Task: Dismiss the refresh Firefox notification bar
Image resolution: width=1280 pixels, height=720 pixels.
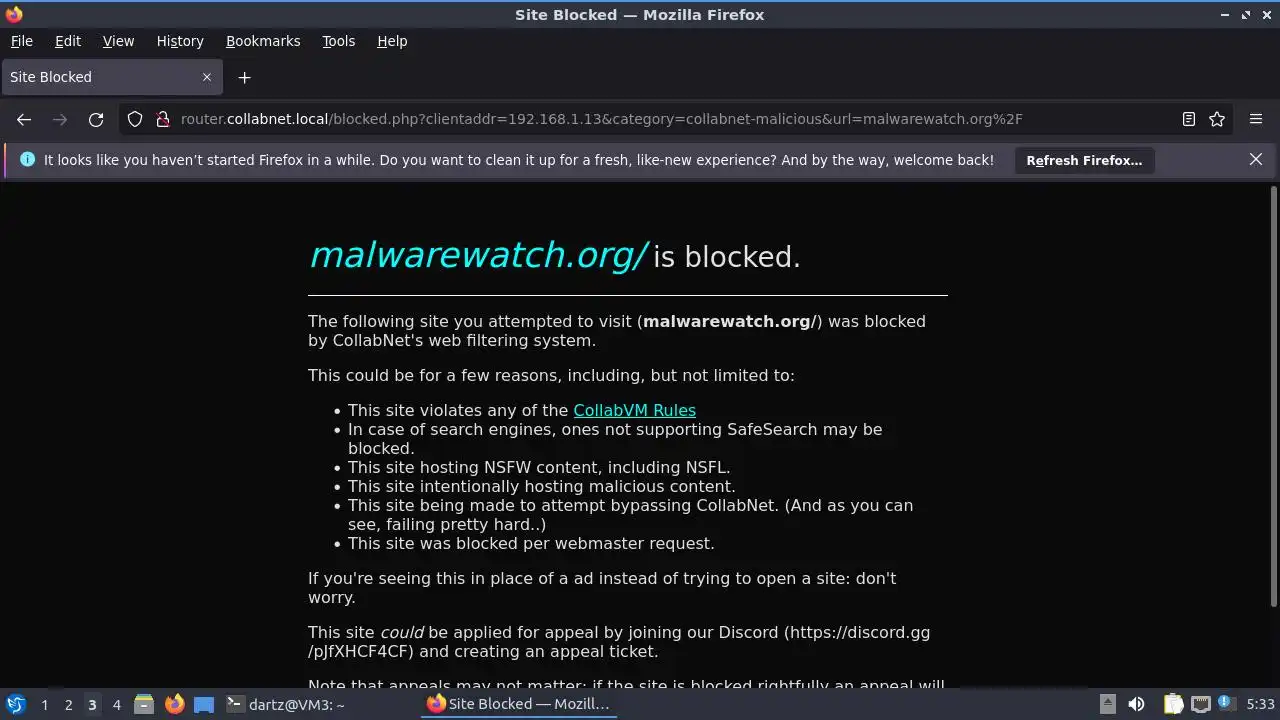Action: (x=1256, y=160)
